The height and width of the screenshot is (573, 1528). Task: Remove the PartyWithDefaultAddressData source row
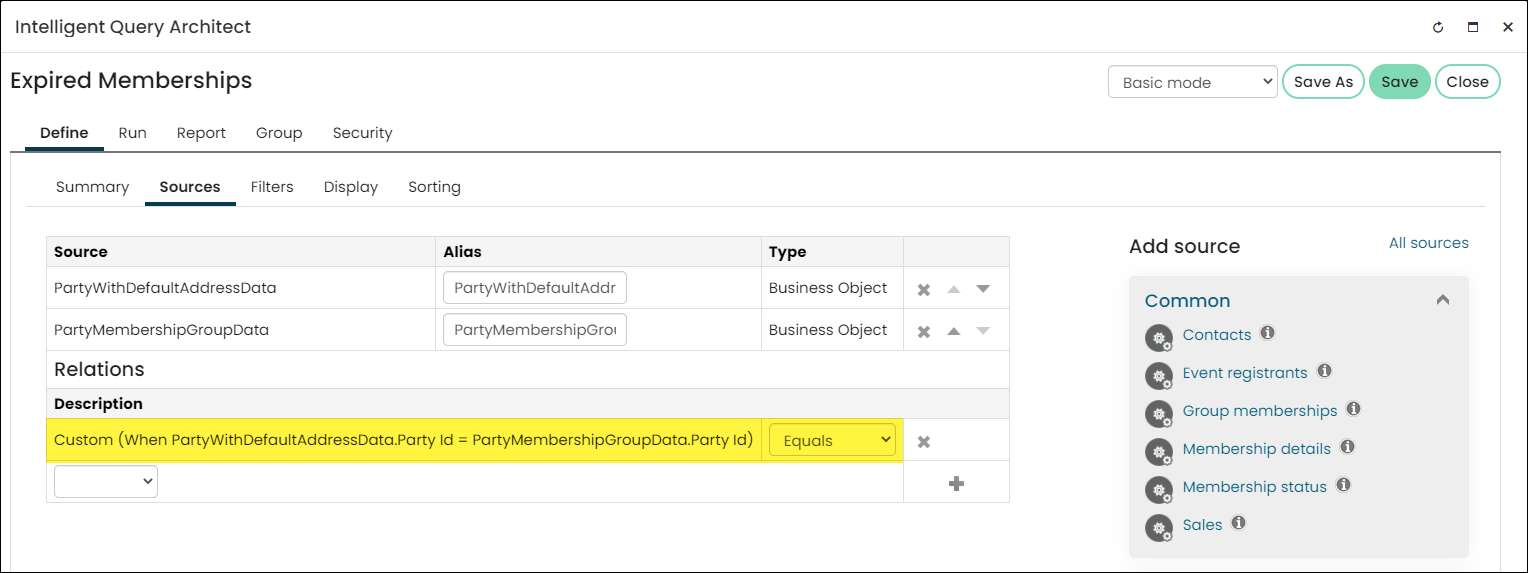pos(924,289)
